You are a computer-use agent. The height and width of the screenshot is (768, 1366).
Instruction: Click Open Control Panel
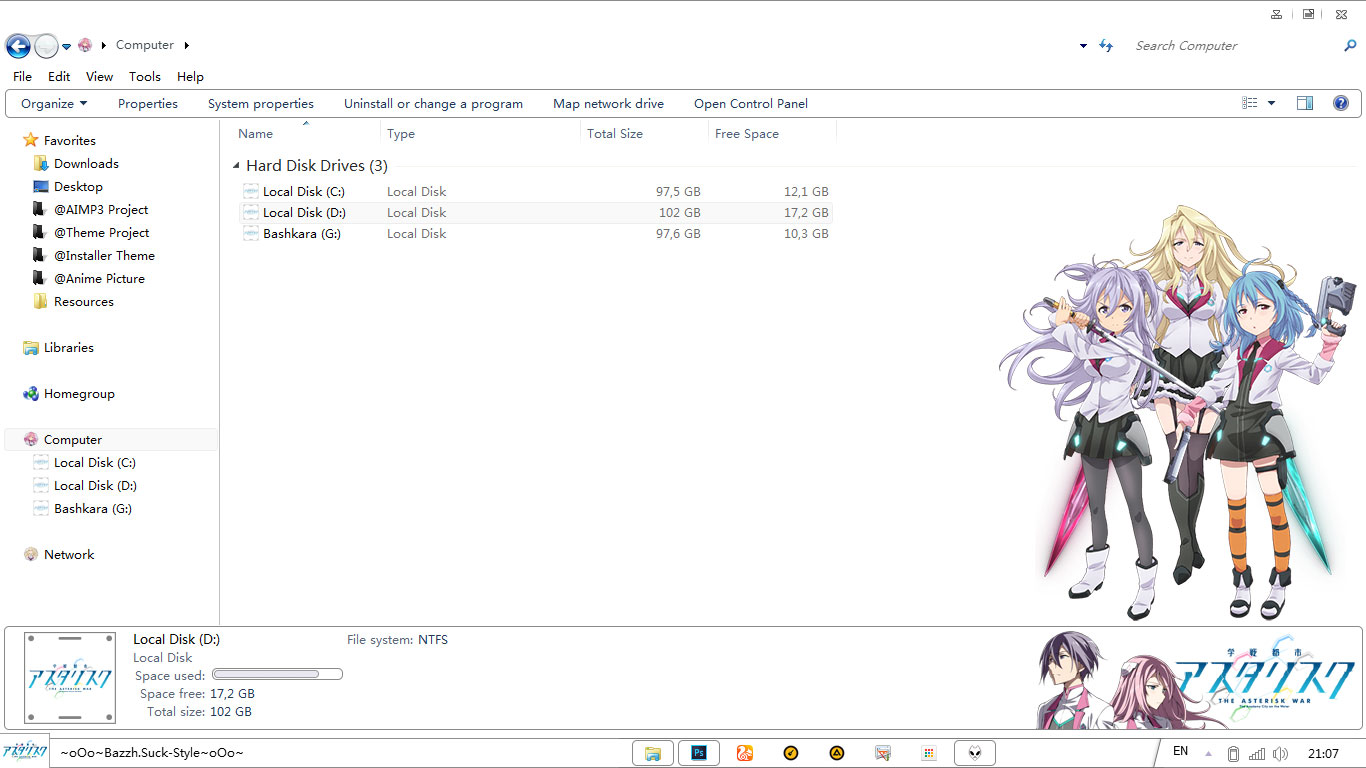(x=751, y=104)
